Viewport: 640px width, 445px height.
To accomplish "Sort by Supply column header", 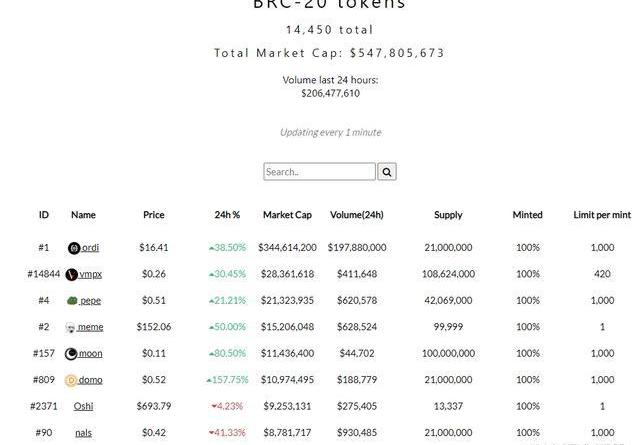I will pyautogui.click(x=448, y=215).
